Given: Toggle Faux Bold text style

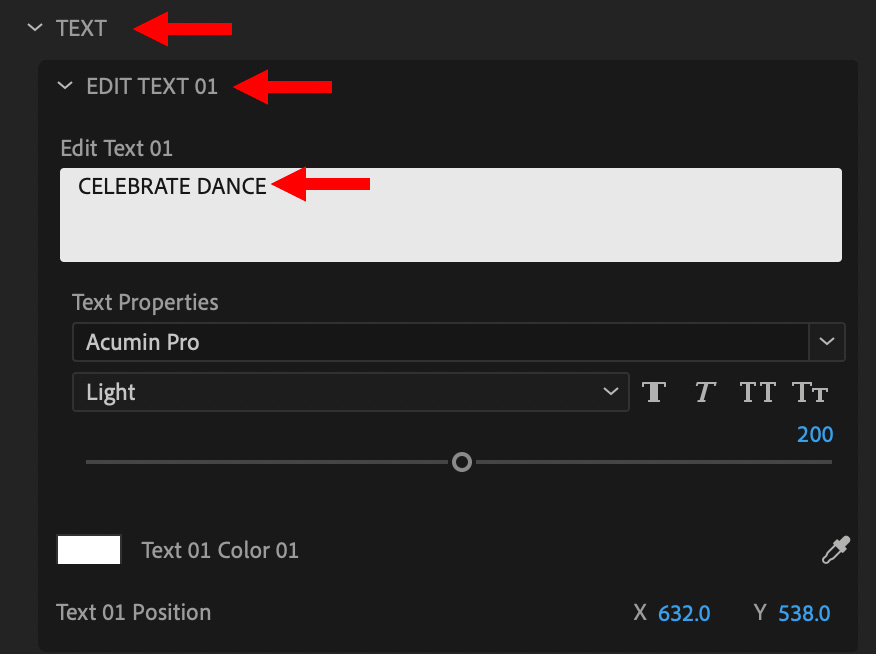Looking at the screenshot, I should click(x=655, y=392).
